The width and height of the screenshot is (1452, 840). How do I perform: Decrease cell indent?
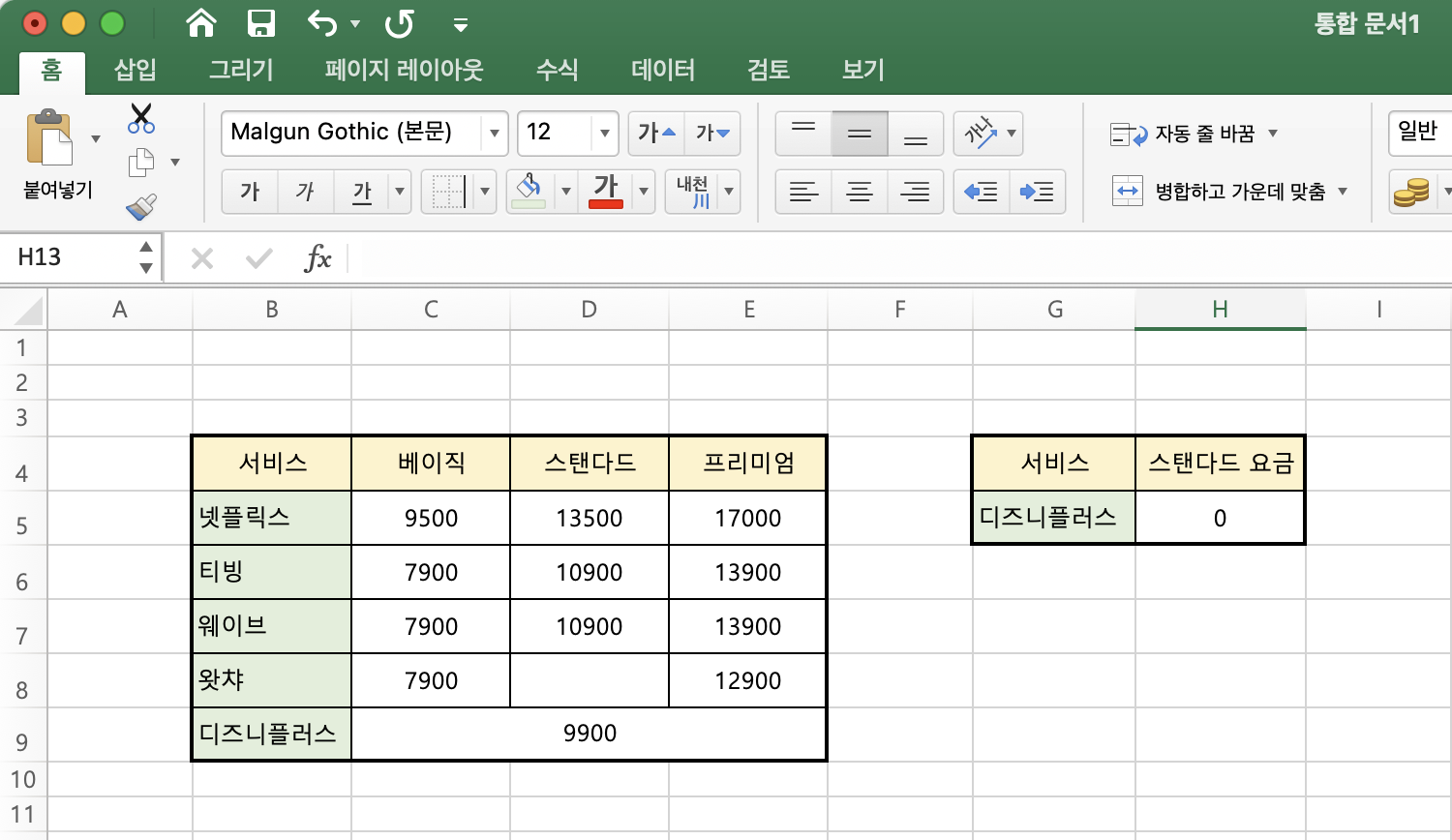point(982,192)
